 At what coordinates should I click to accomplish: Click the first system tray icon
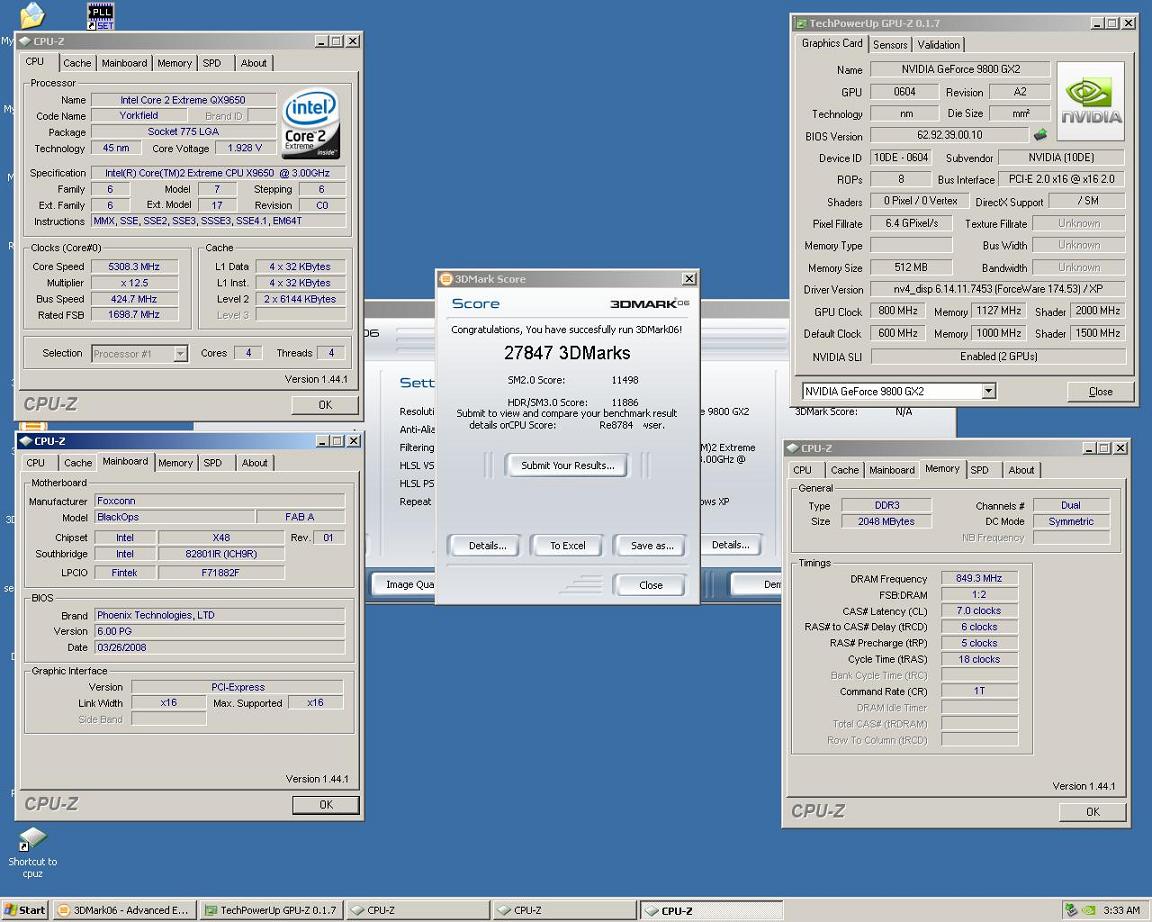click(x=1071, y=910)
